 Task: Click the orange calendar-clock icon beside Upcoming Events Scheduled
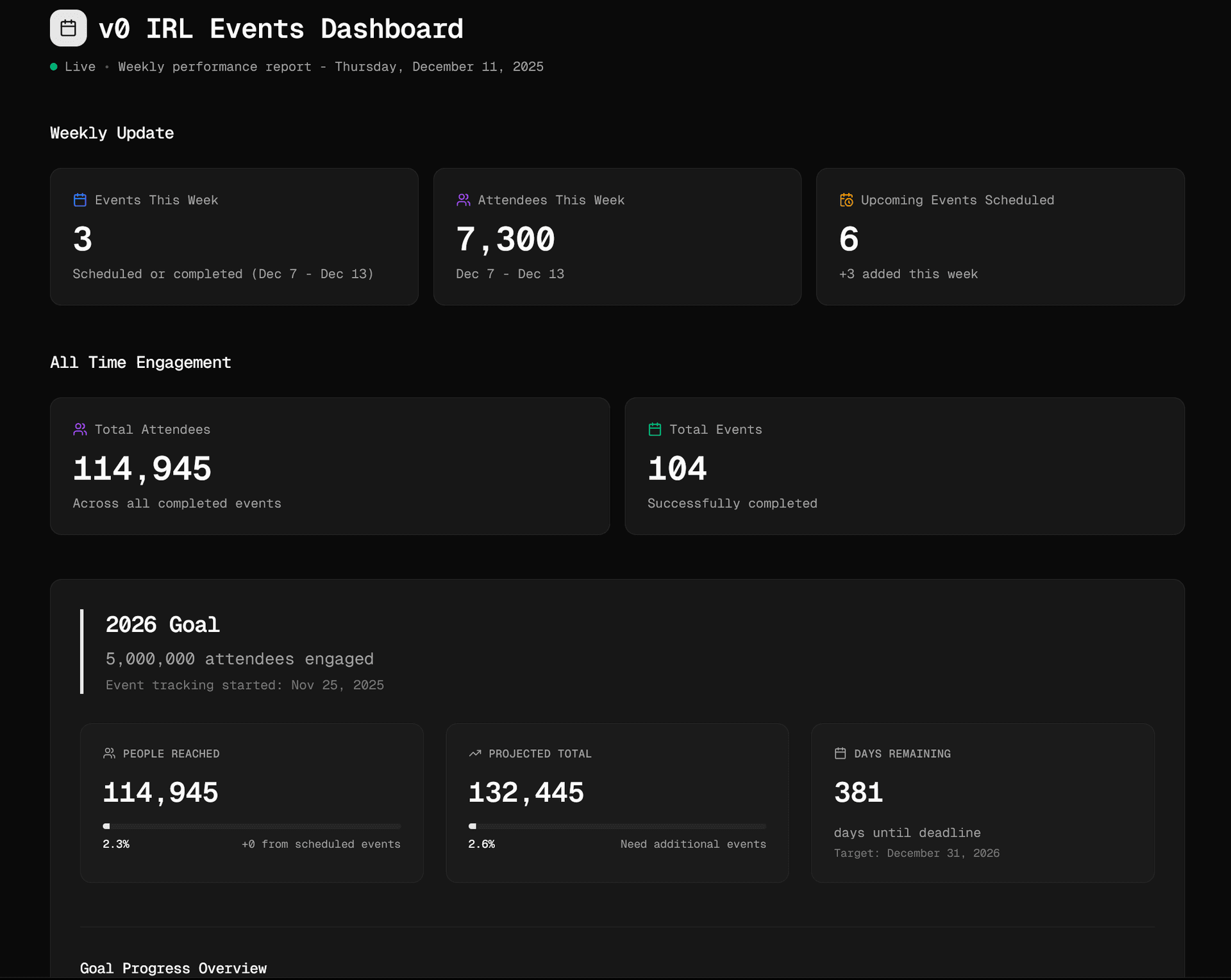846,200
